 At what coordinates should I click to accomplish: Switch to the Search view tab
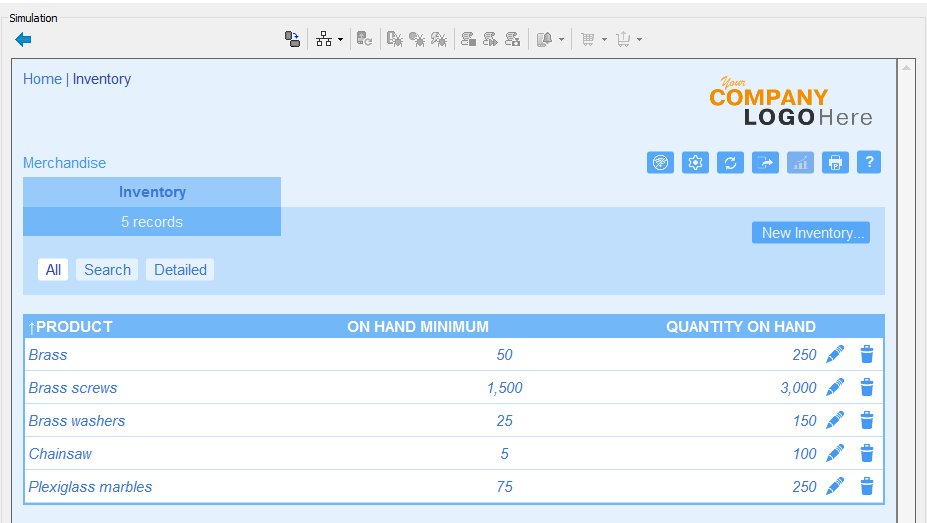[x=107, y=270]
